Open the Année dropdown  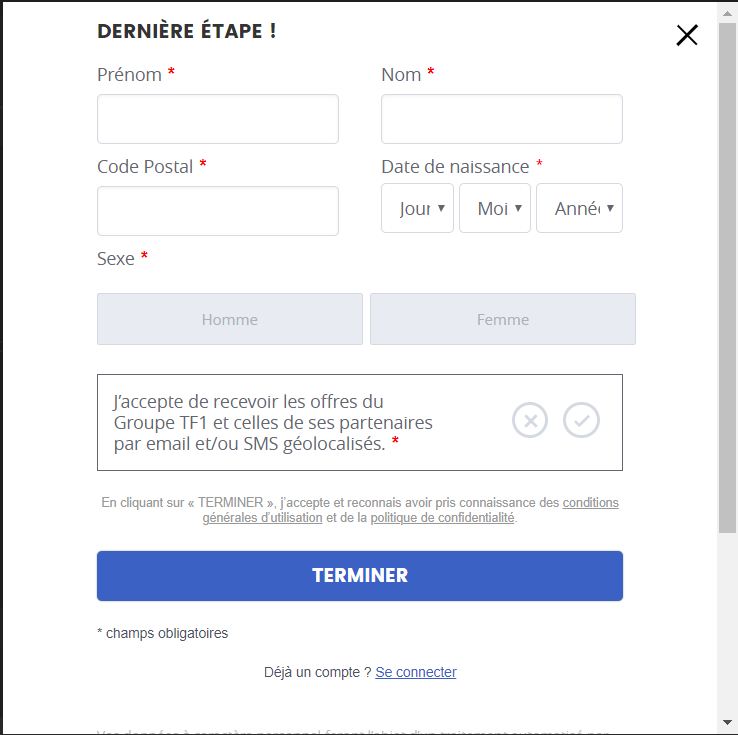click(579, 208)
